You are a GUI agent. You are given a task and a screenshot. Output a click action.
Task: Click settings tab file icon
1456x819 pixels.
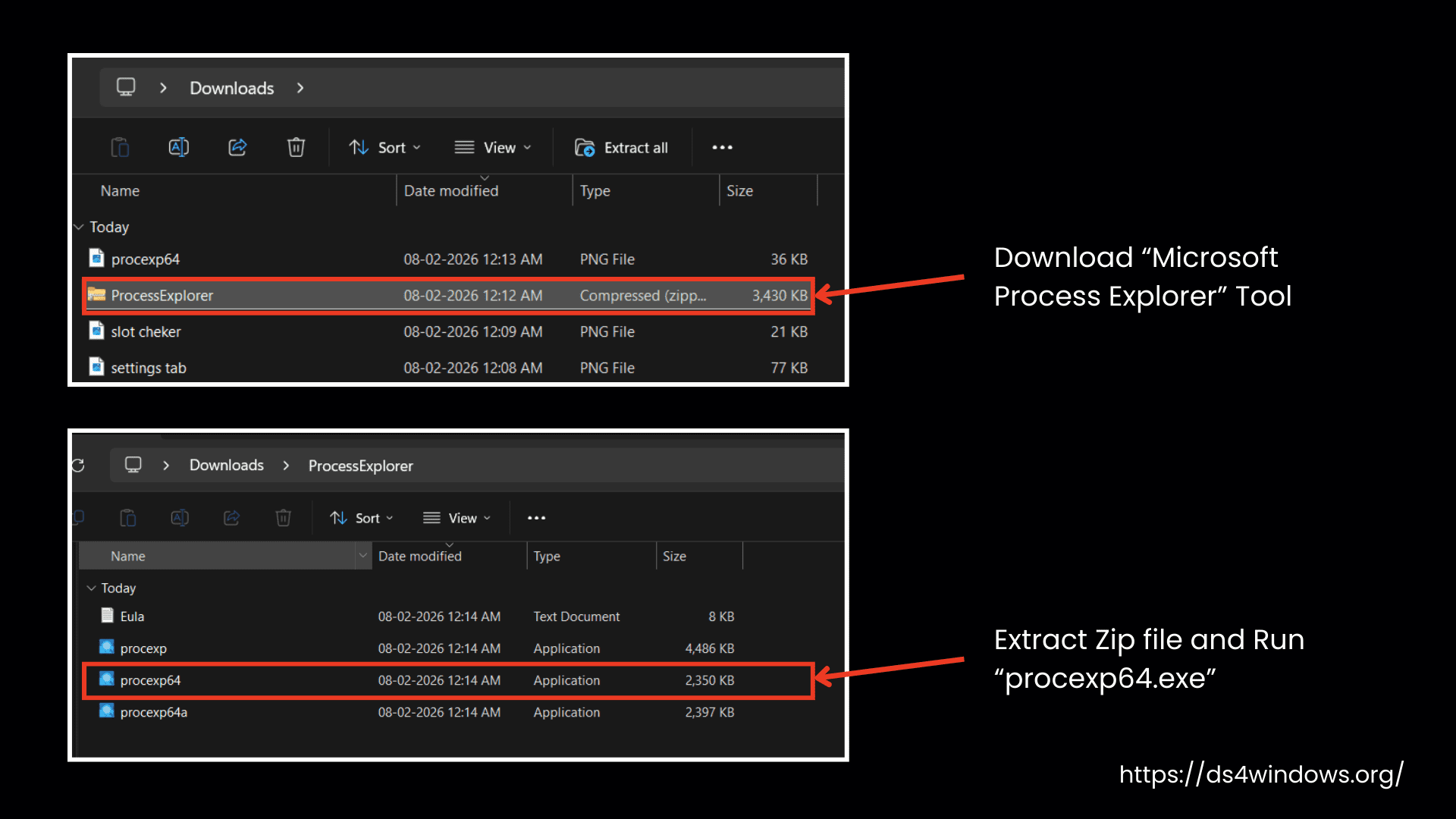96,367
